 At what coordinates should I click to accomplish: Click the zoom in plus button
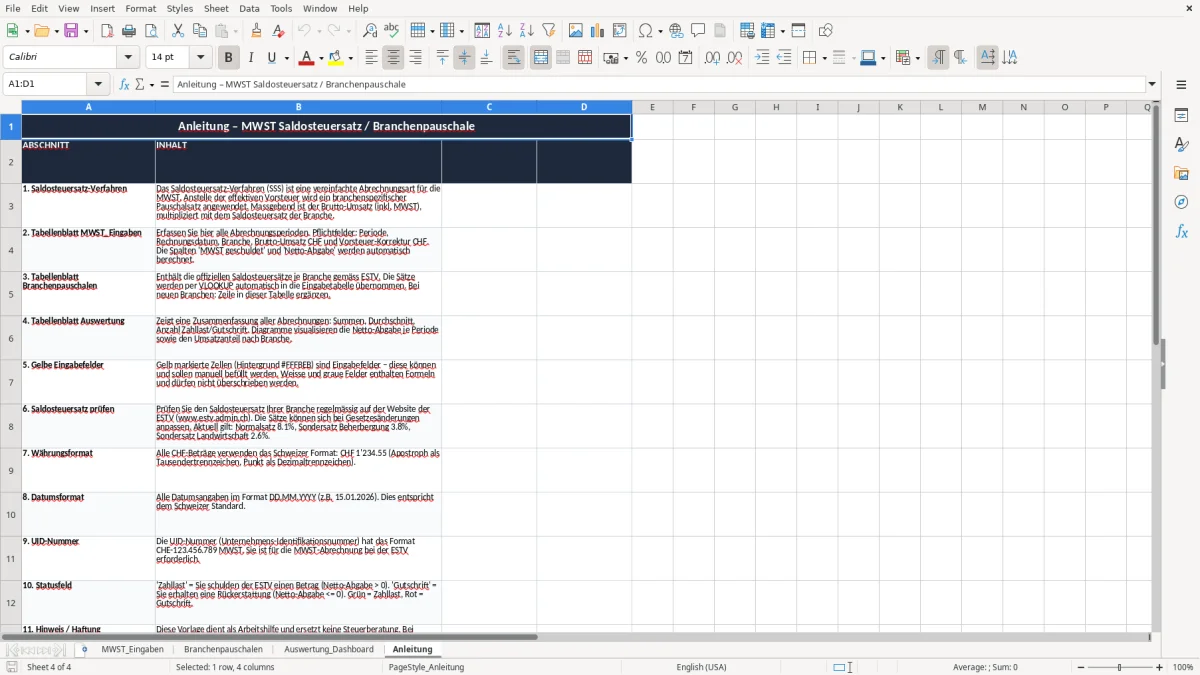[1160, 667]
